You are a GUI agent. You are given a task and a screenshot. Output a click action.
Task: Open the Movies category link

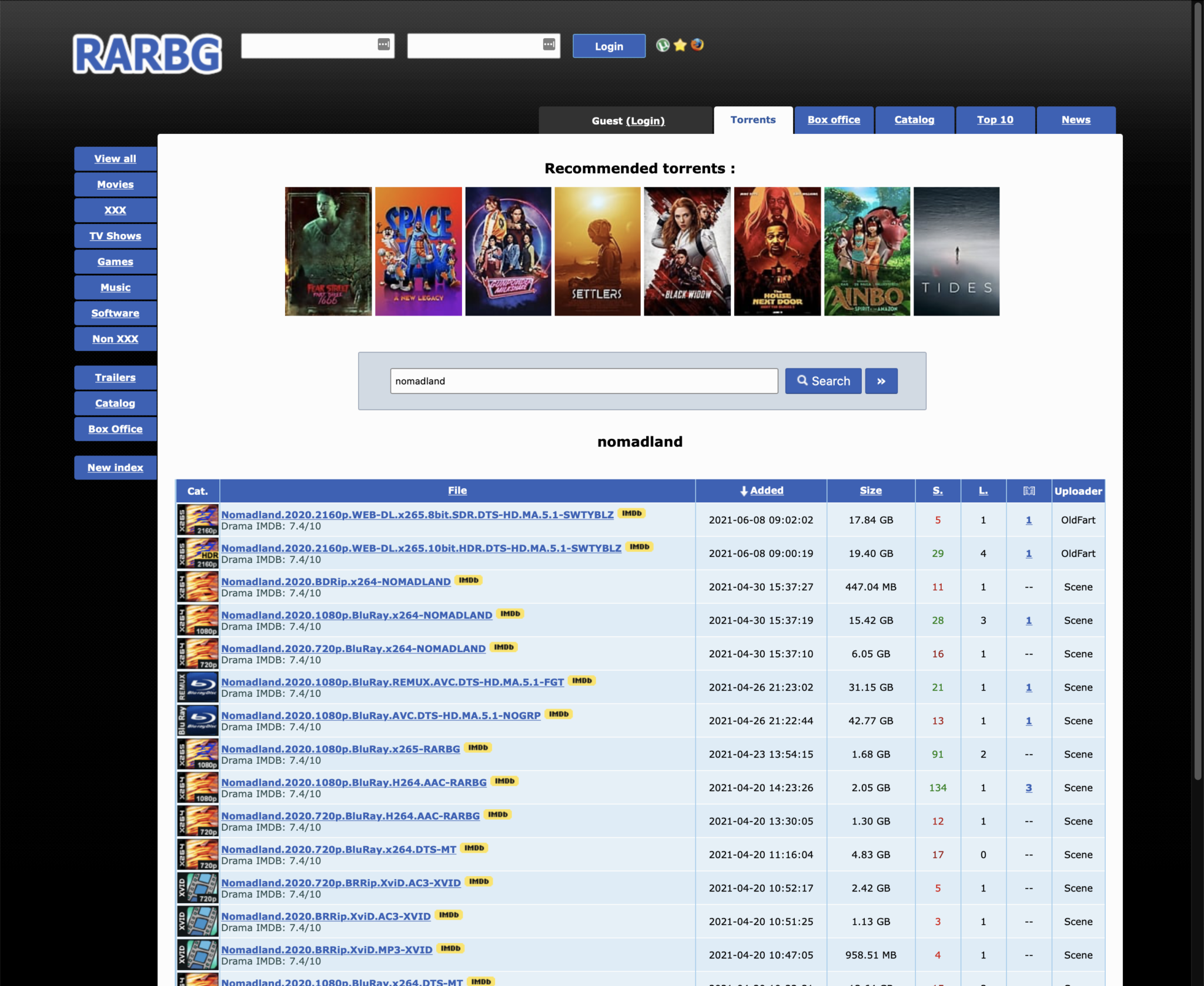(x=115, y=184)
